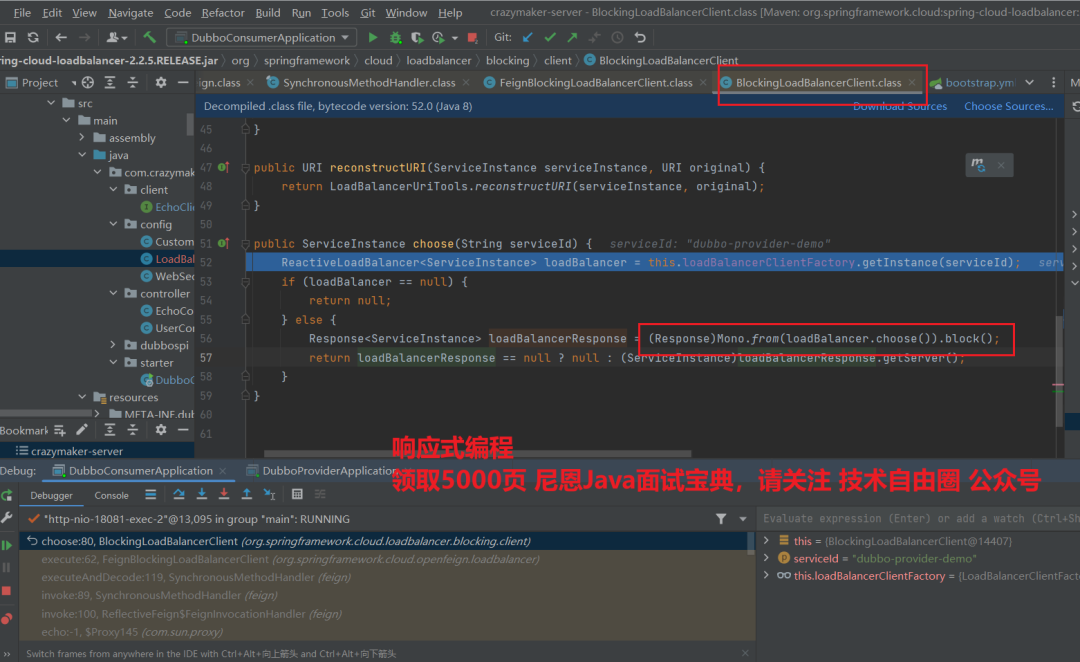This screenshot has height=662, width=1080.
Task: Click the Step Over debugger icon
Action: [179, 494]
